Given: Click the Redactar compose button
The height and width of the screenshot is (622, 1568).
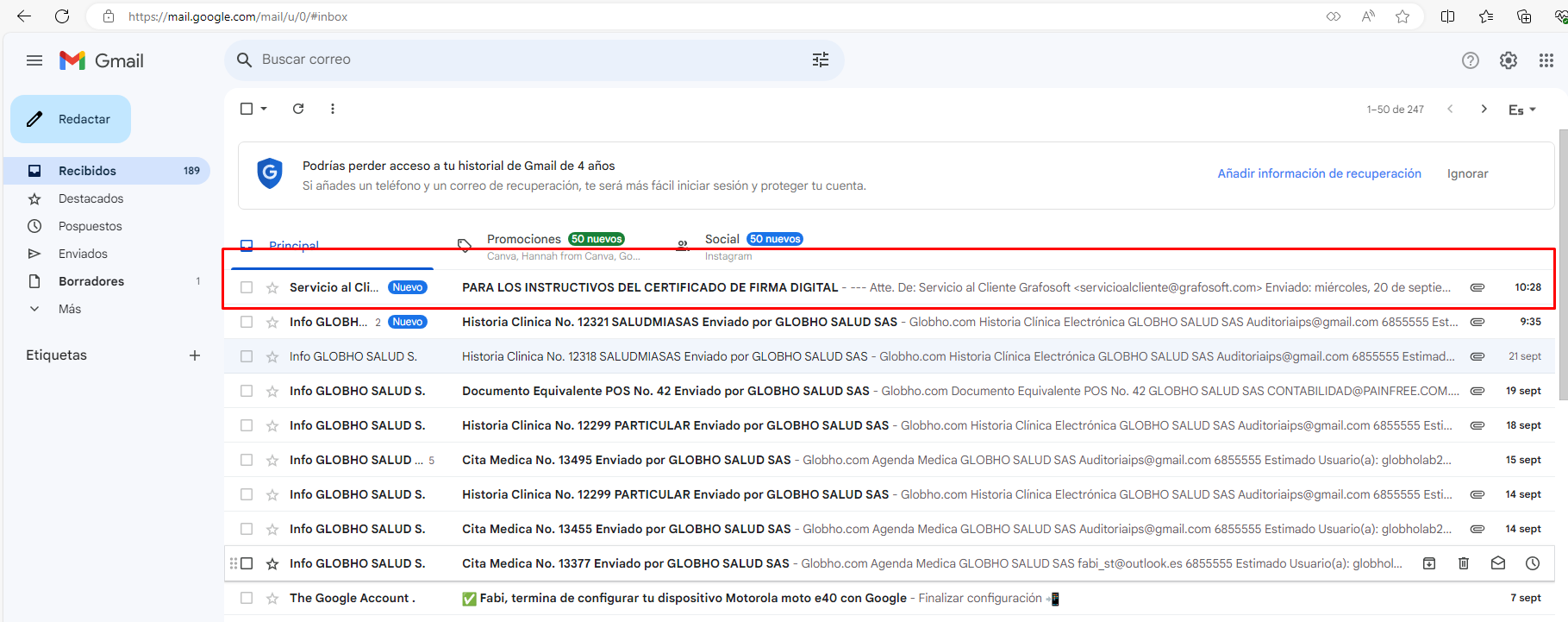Looking at the screenshot, I should 71,119.
